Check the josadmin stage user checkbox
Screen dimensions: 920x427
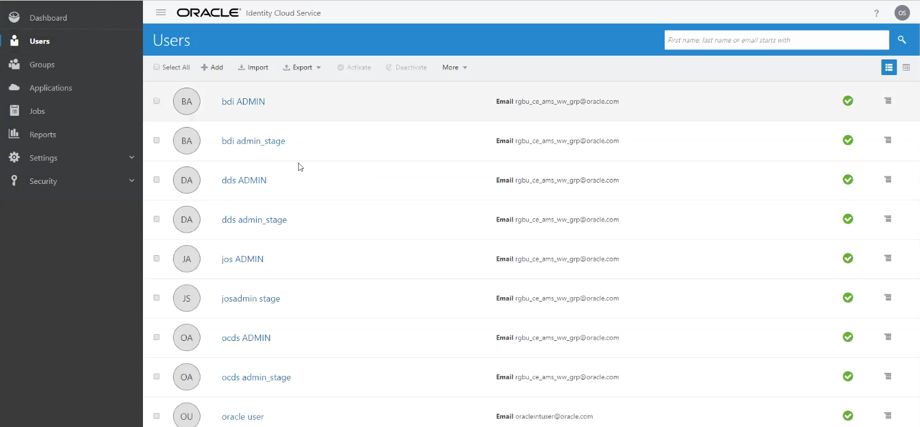(157, 297)
